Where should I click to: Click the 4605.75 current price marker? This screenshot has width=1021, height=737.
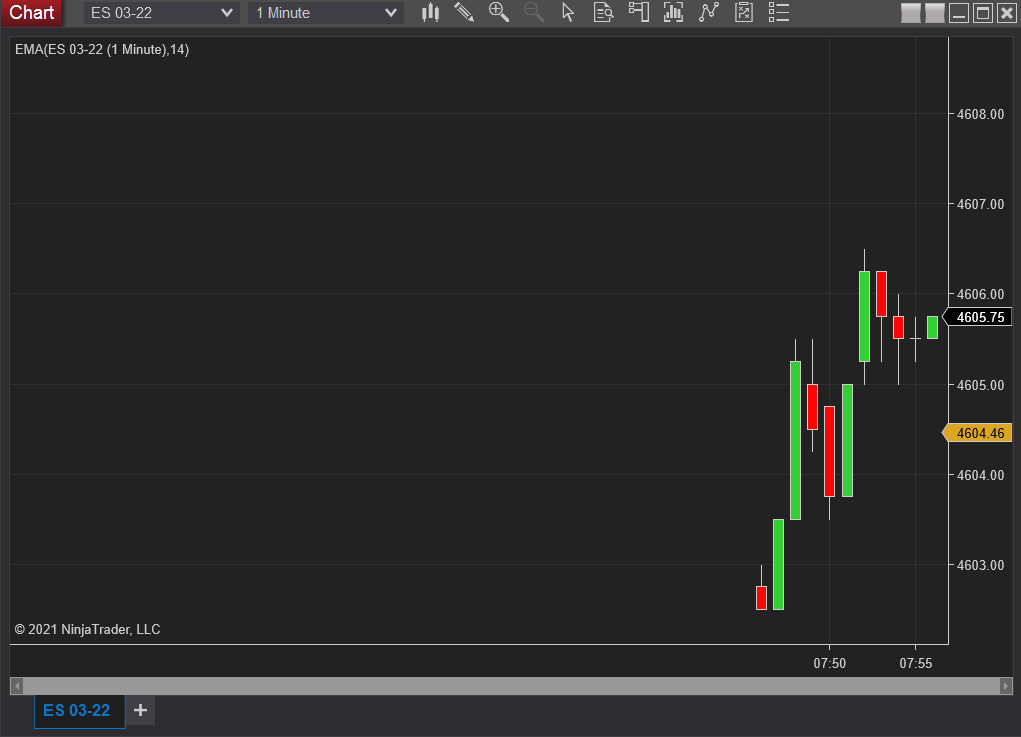tap(977, 317)
